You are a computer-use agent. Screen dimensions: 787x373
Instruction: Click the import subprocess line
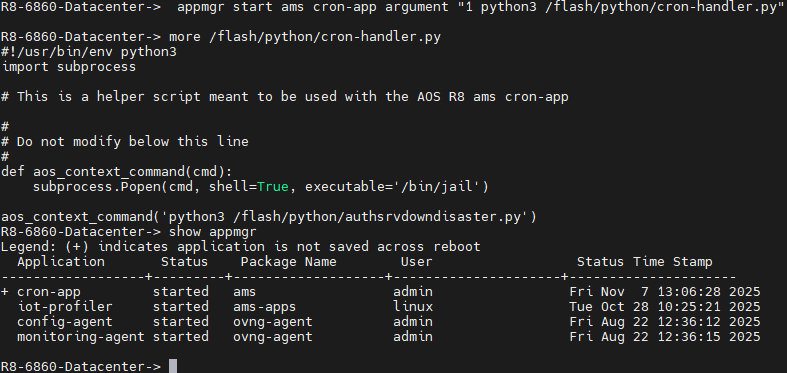(69, 67)
